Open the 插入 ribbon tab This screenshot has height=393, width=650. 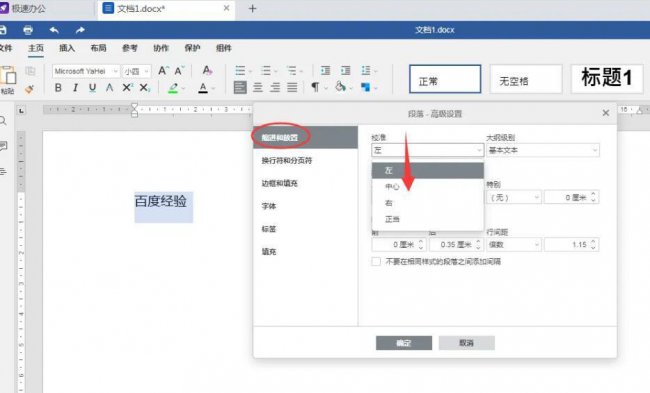click(67, 48)
